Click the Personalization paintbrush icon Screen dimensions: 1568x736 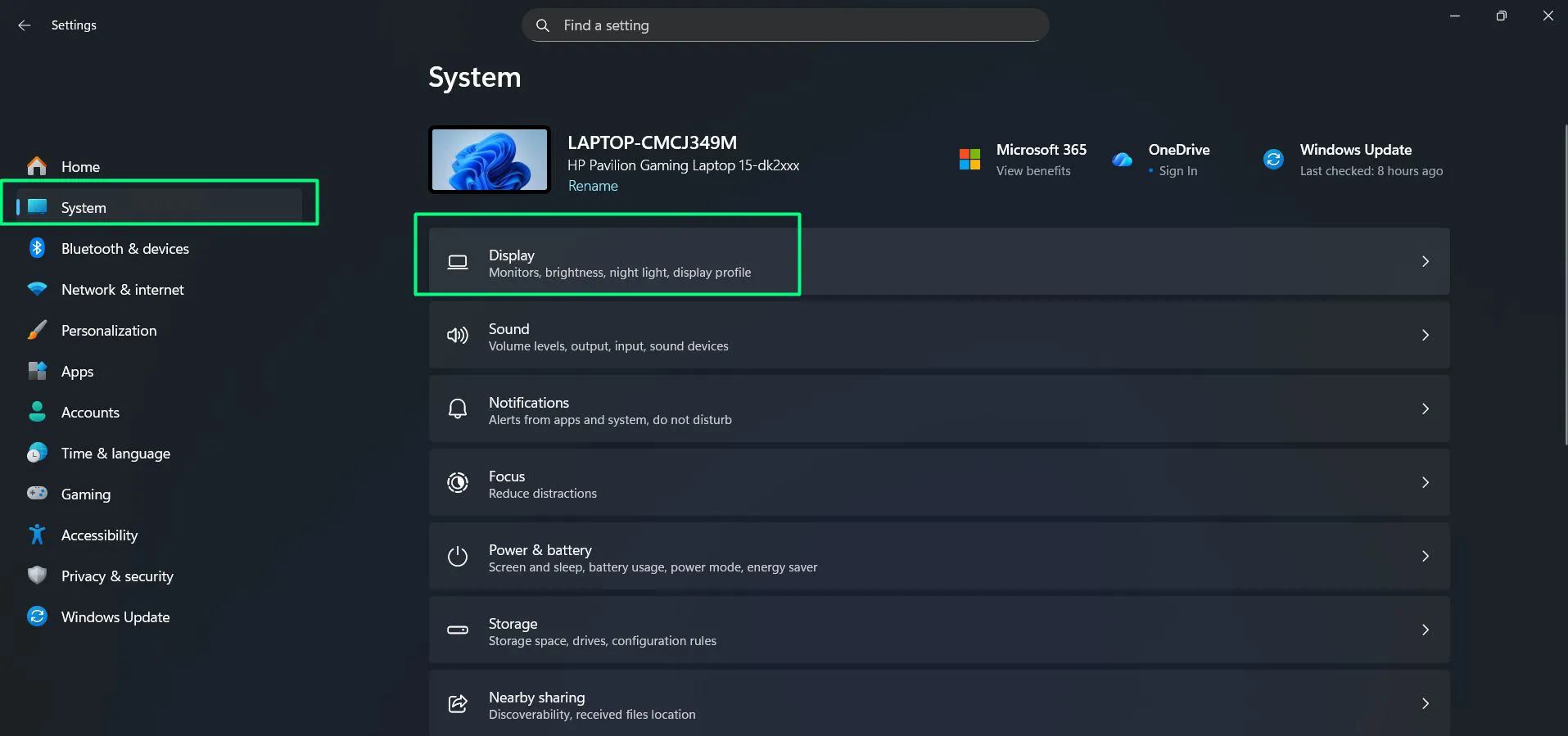(x=37, y=330)
